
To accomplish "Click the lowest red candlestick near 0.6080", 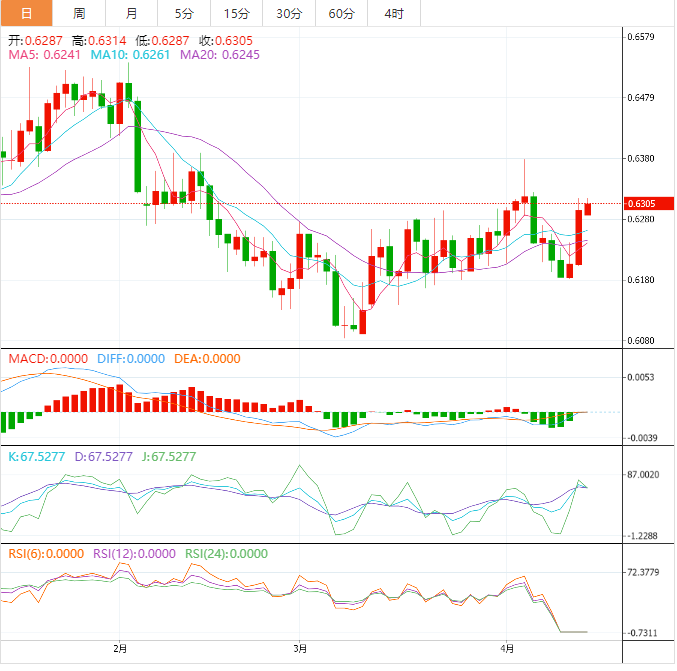I will [363, 322].
